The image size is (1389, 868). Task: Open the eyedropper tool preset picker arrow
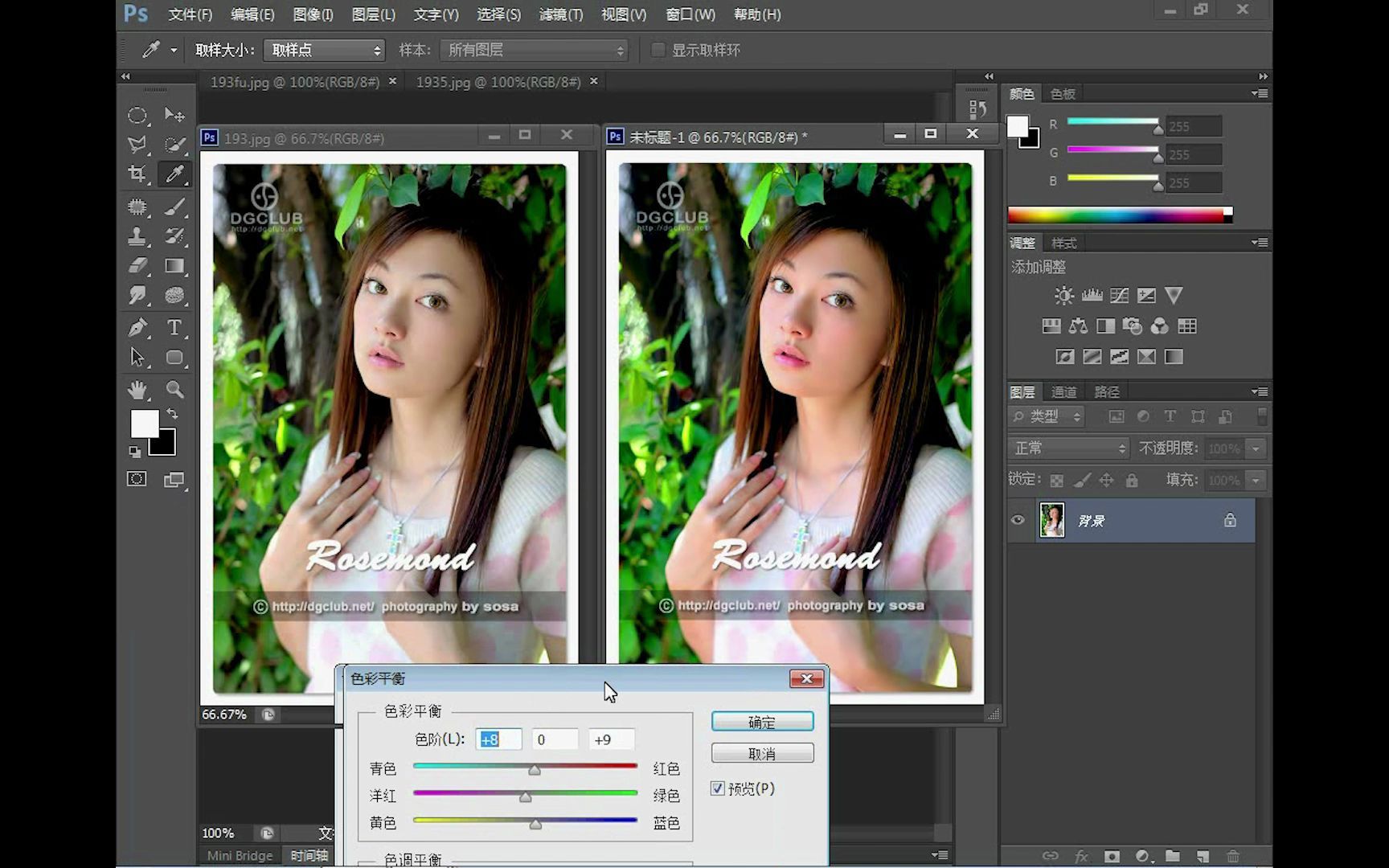click(x=174, y=50)
